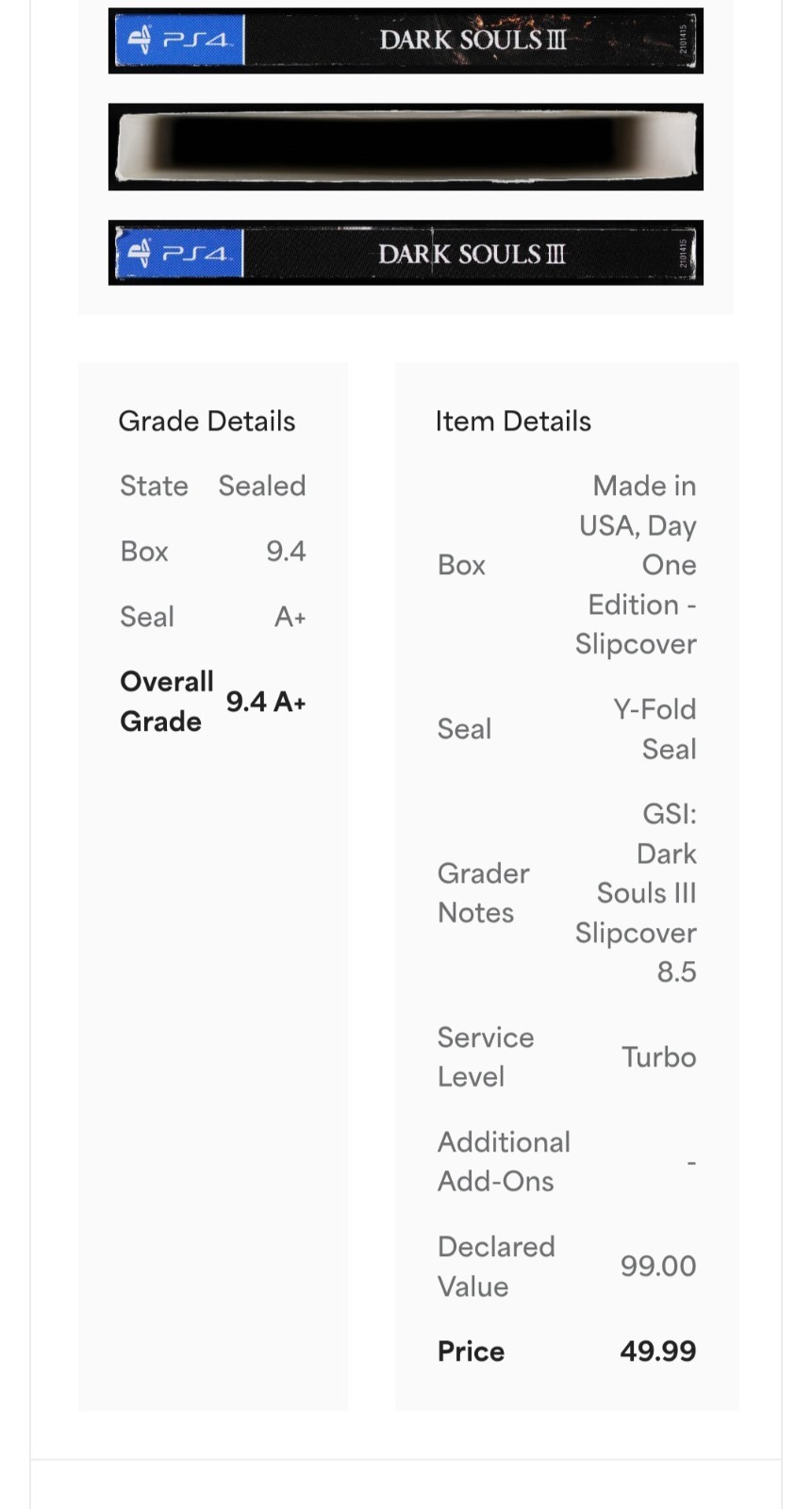The width and height of the screenshot is (812, 1509).
Task: Click the Y-Fold Seal value
Action: pos(655,729)
